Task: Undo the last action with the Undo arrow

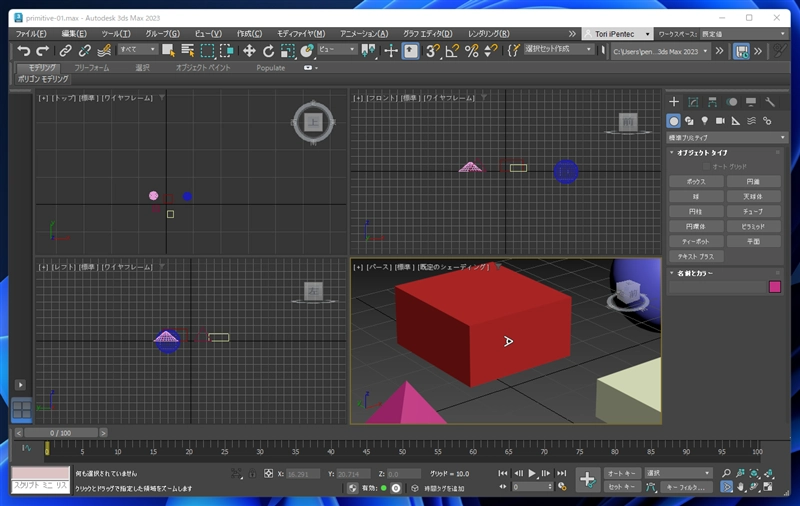Action: point(23,50)
